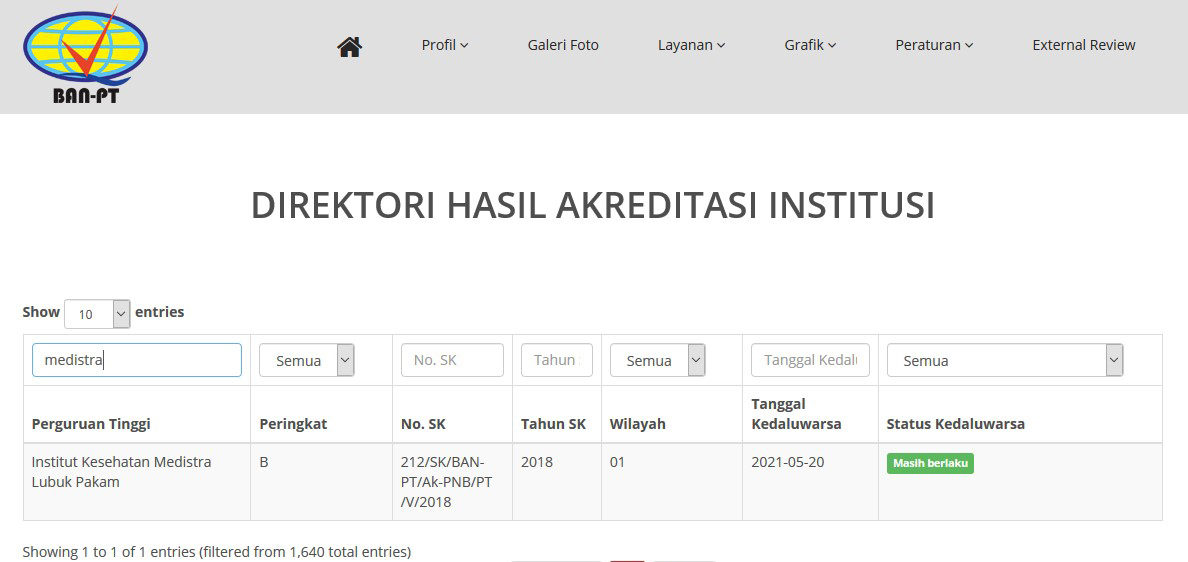Open the Peraturan menu
Viewport: 1188px width, 562px height.
(x=934, y=45)
